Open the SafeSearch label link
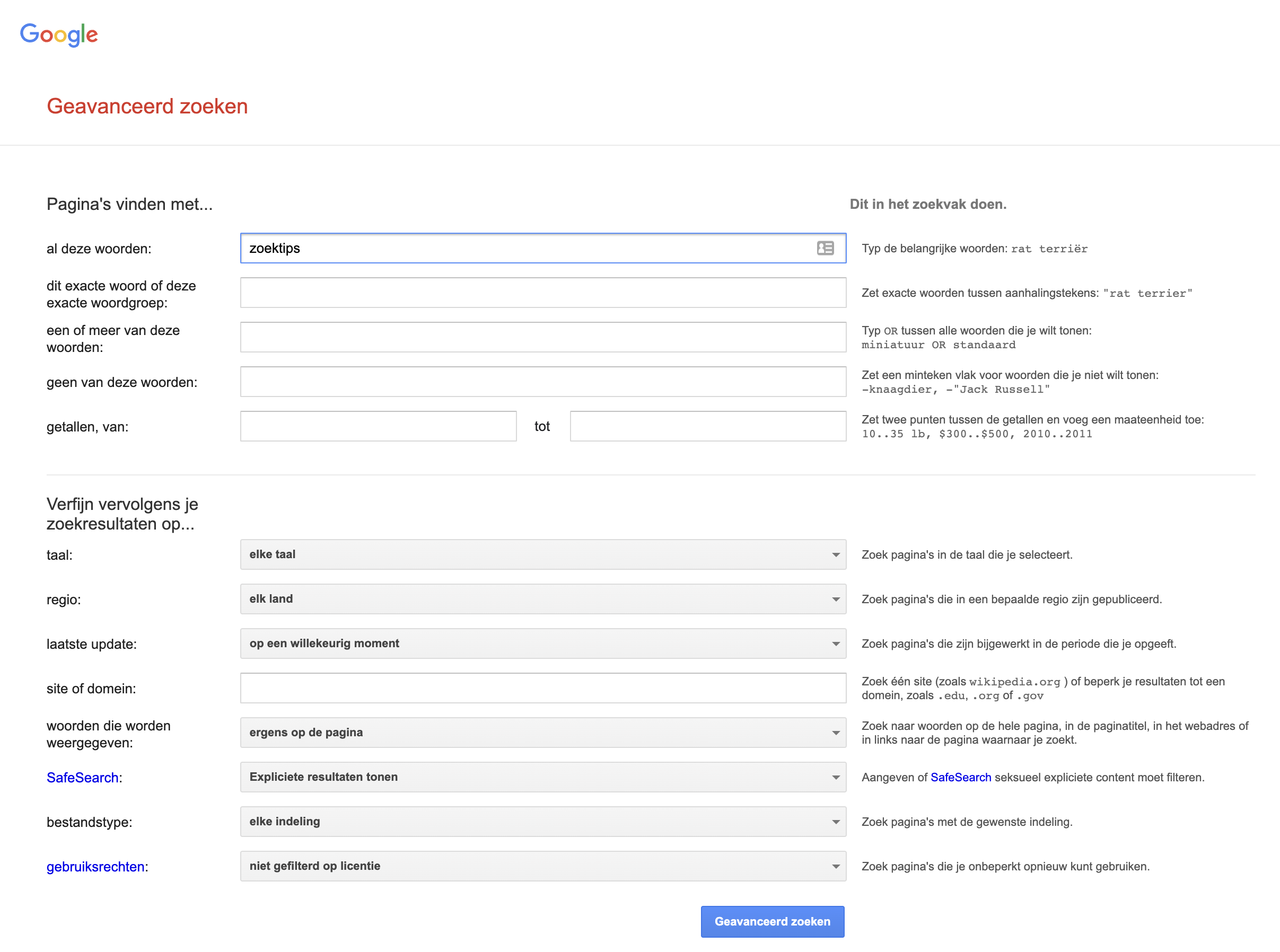 pyautogui.click(x=82, y=778)
